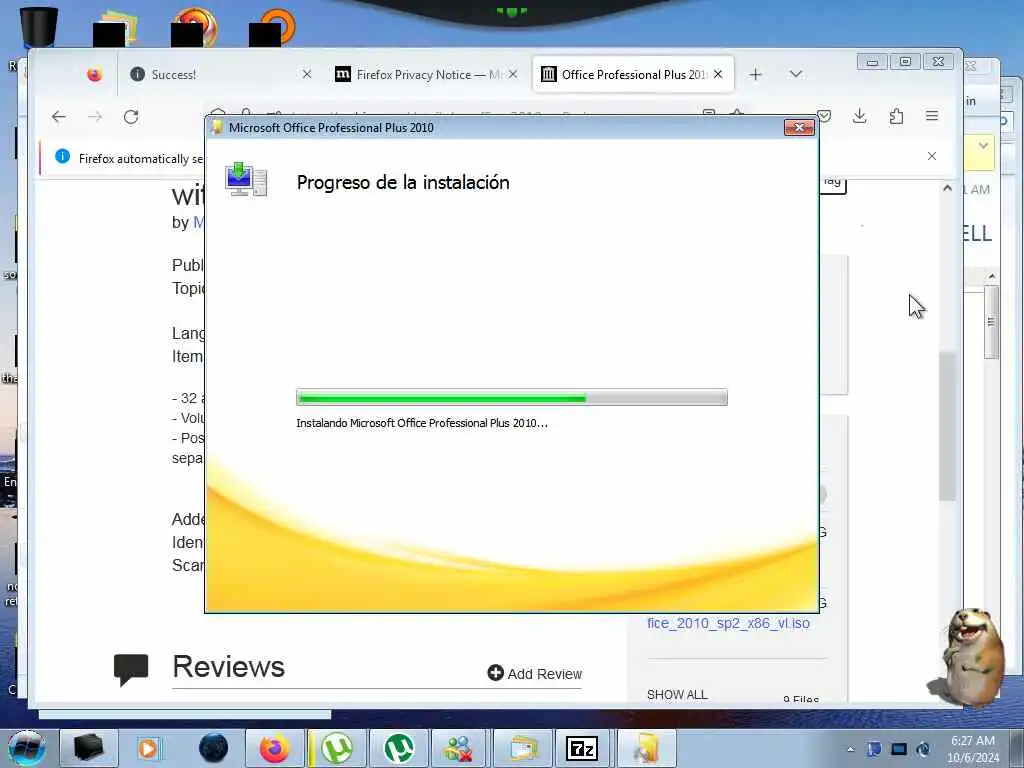The height and width of the screenshot is (768, 1024).
Task: Open the dark globe taskbar icon
Action: pos(214,748)
